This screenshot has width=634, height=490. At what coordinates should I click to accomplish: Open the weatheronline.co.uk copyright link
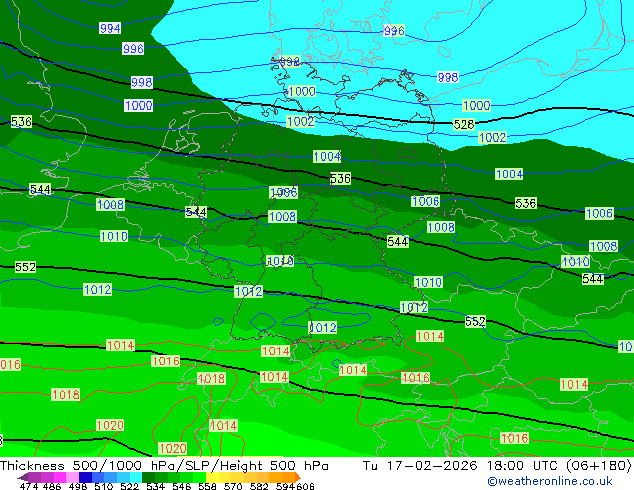pos(550,481)
